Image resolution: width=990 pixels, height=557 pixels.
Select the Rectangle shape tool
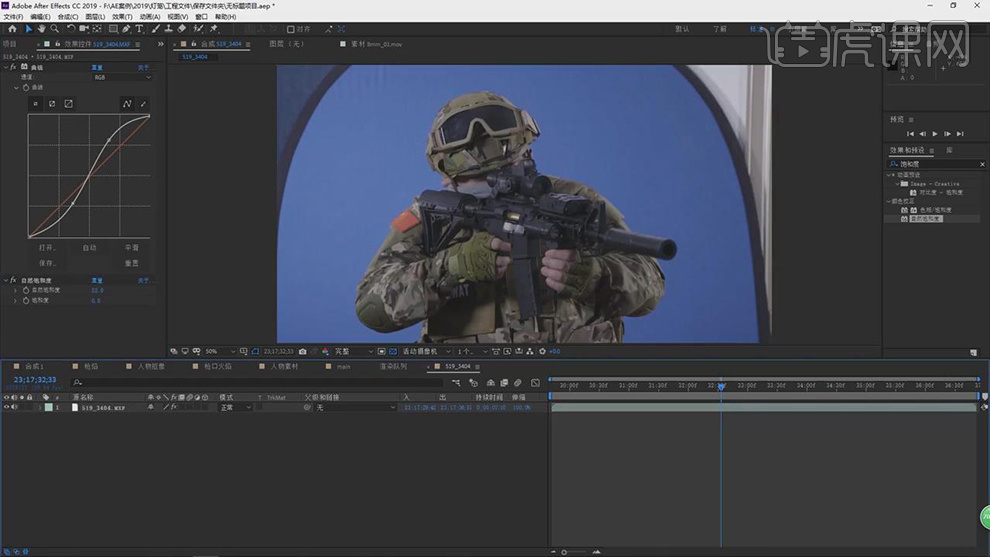pyautogui.click(x=113, y=29)
